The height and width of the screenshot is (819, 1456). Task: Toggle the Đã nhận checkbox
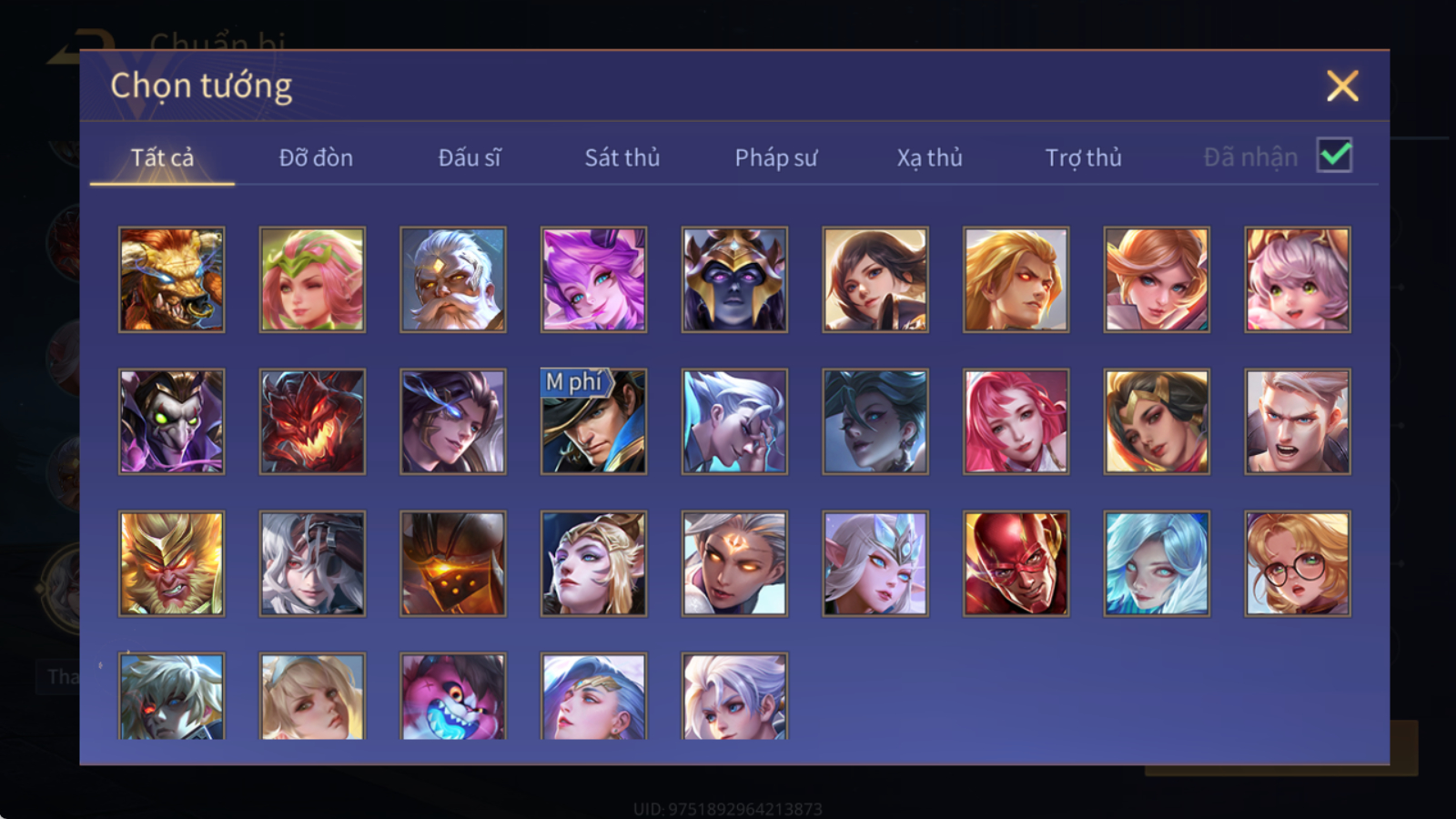(x=1334, y=156)
